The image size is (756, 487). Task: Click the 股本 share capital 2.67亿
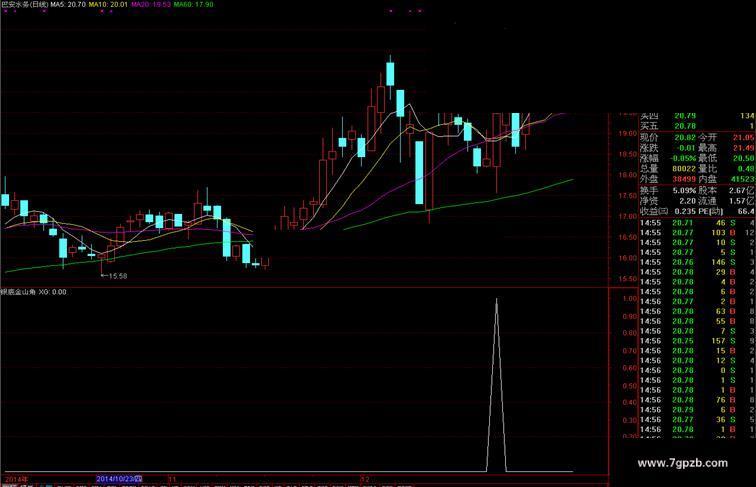743,190
